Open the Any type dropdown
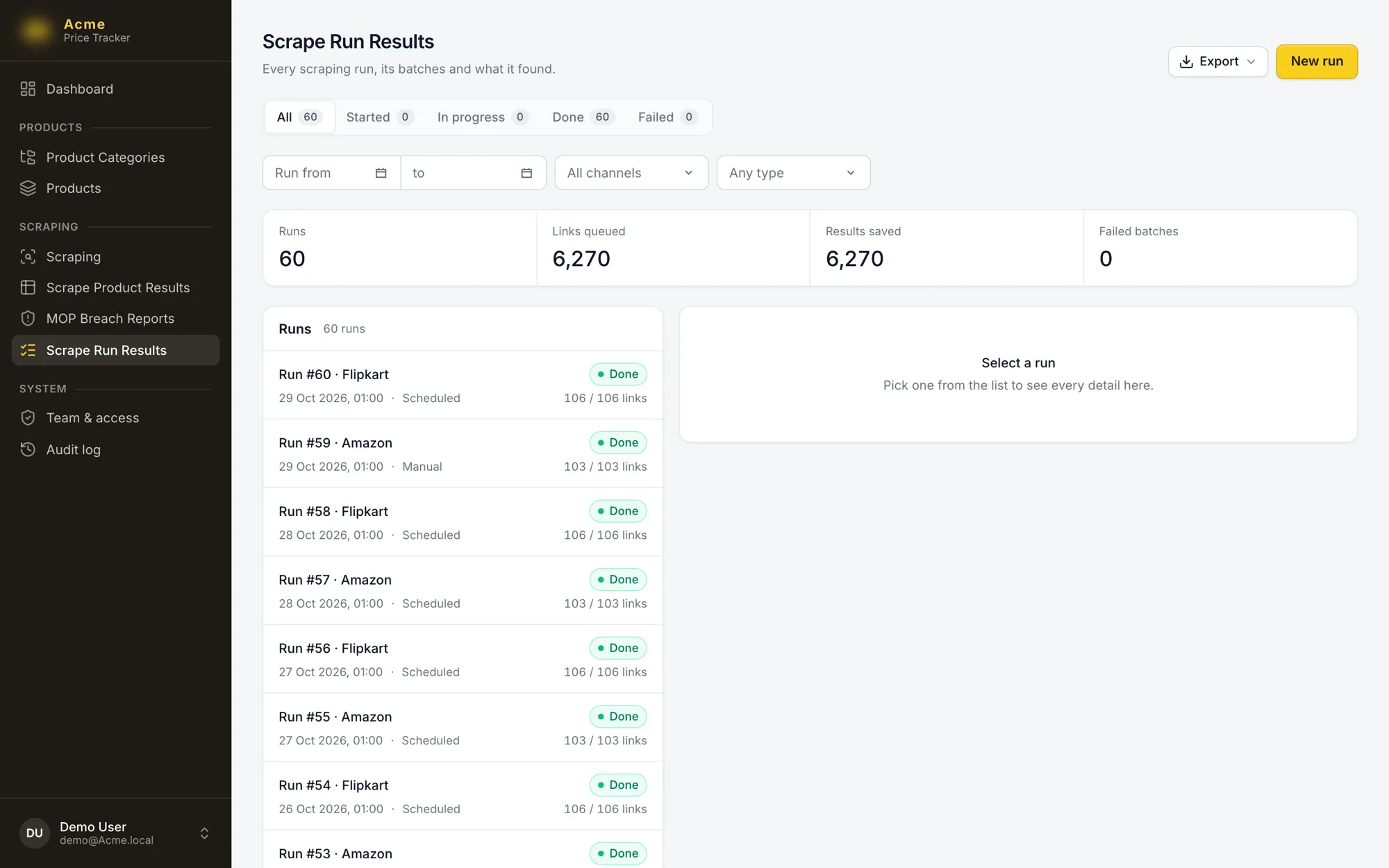Viewport: 1389px width, 868px height. pyautogui.click(x=793, y=173)
